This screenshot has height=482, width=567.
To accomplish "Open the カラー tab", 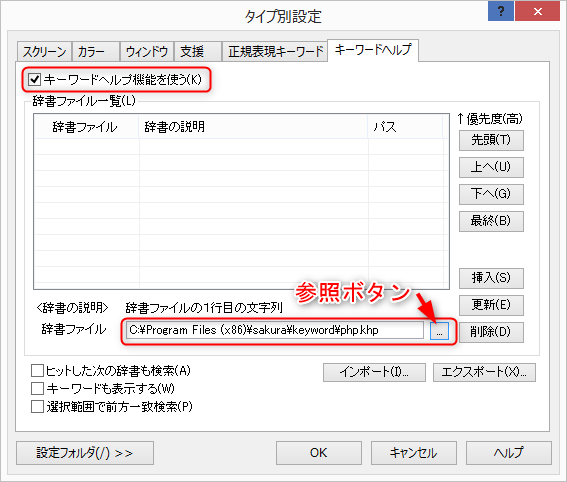I will point(96,52).
